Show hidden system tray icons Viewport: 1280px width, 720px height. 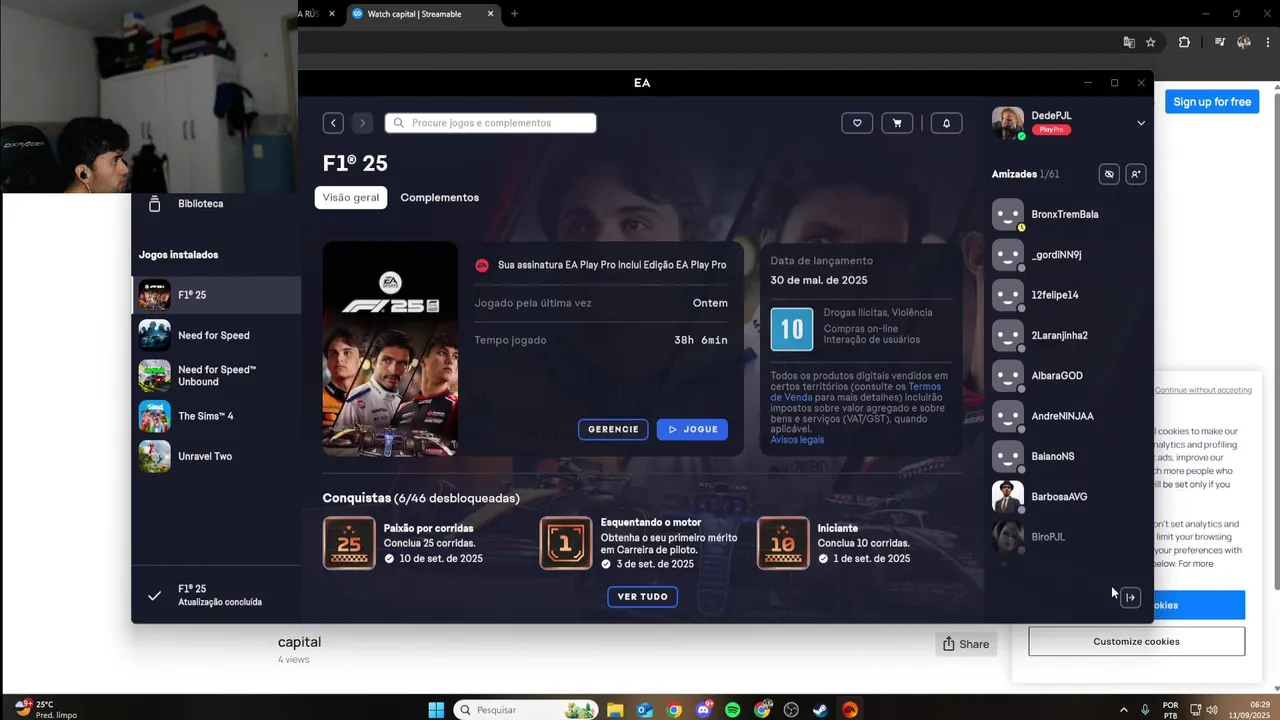pyautogui.click(x=1123, y=710)
